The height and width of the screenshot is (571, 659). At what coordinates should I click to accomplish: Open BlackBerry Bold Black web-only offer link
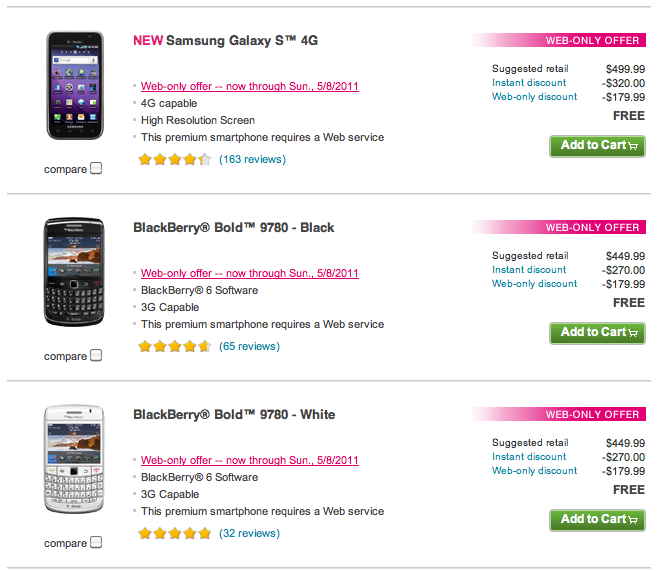(x=249, y=274)
